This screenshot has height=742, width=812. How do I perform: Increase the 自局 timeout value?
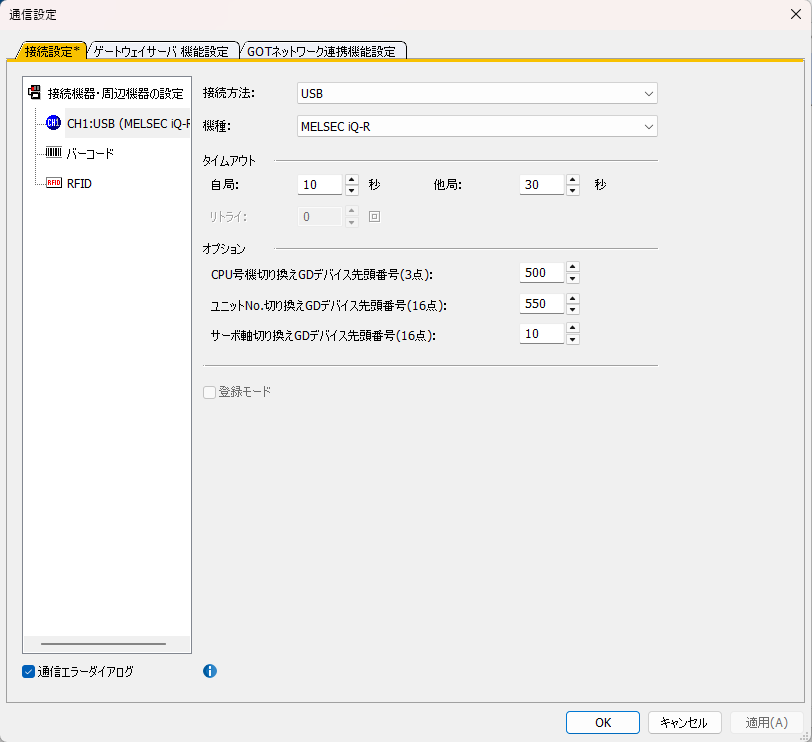pos(351,180)
